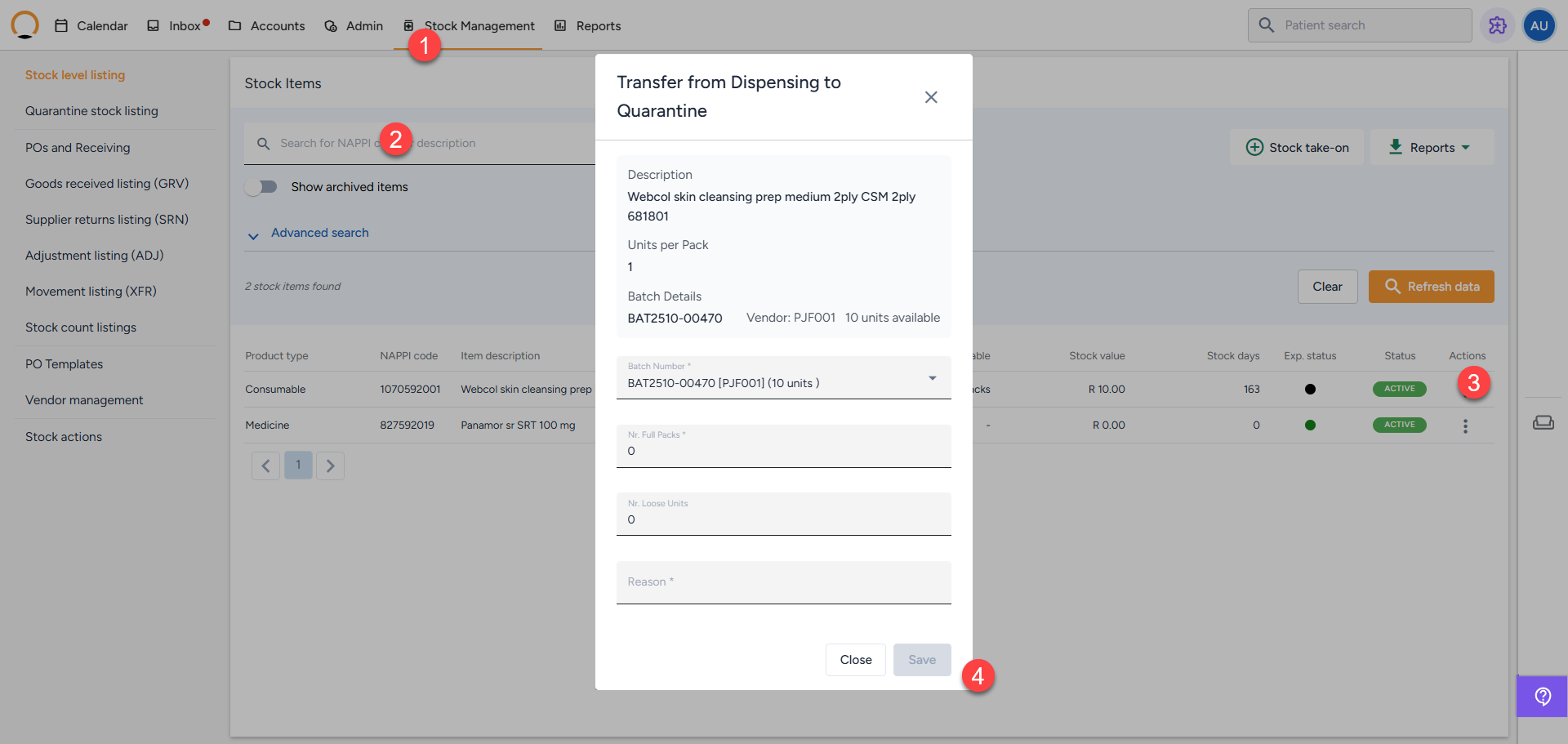Image resolution: width=1568 pixels, height=744 pixels.
Task: Toggle Show archived items switch
Action: 261,187
